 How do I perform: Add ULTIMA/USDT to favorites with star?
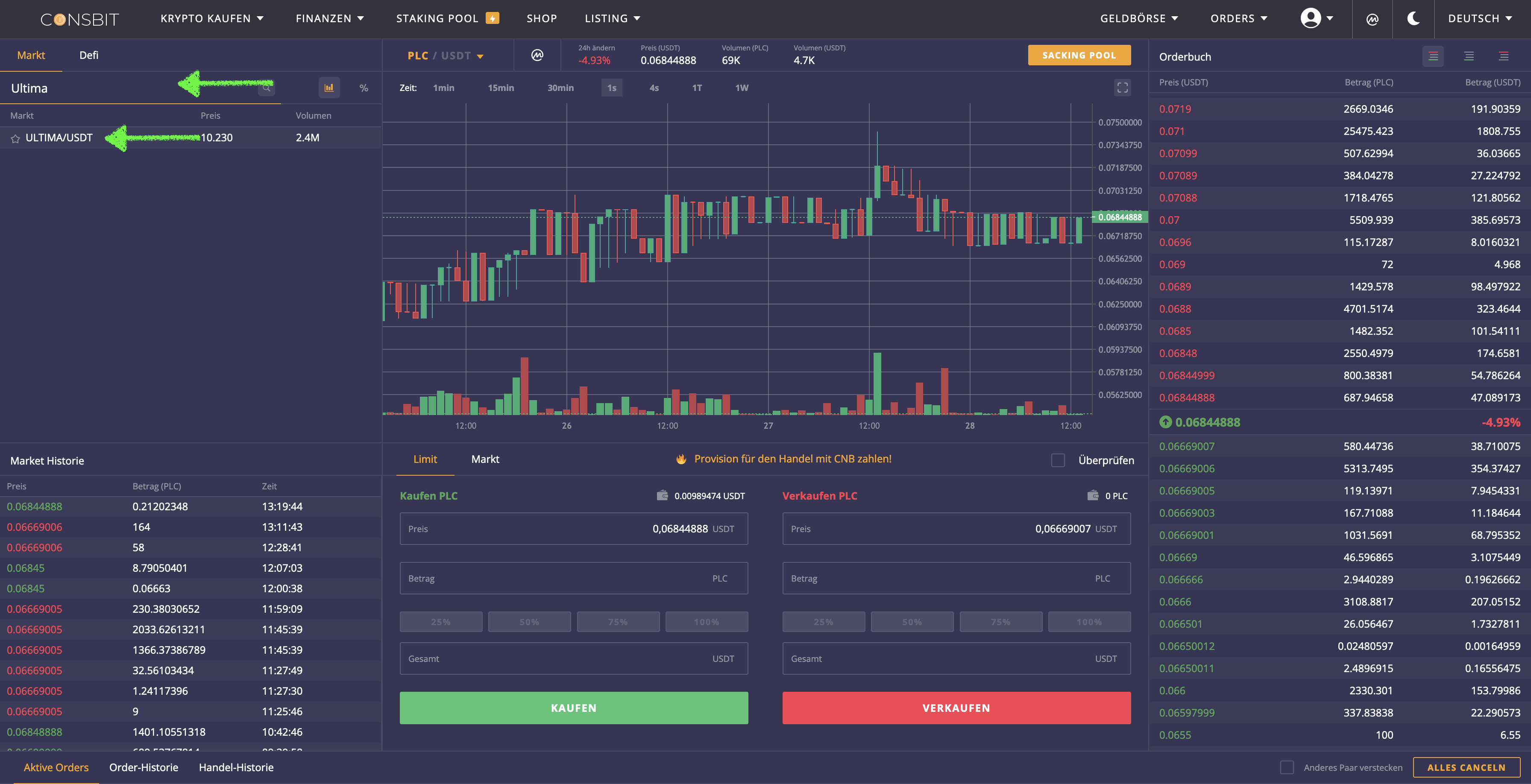(15, 138)
